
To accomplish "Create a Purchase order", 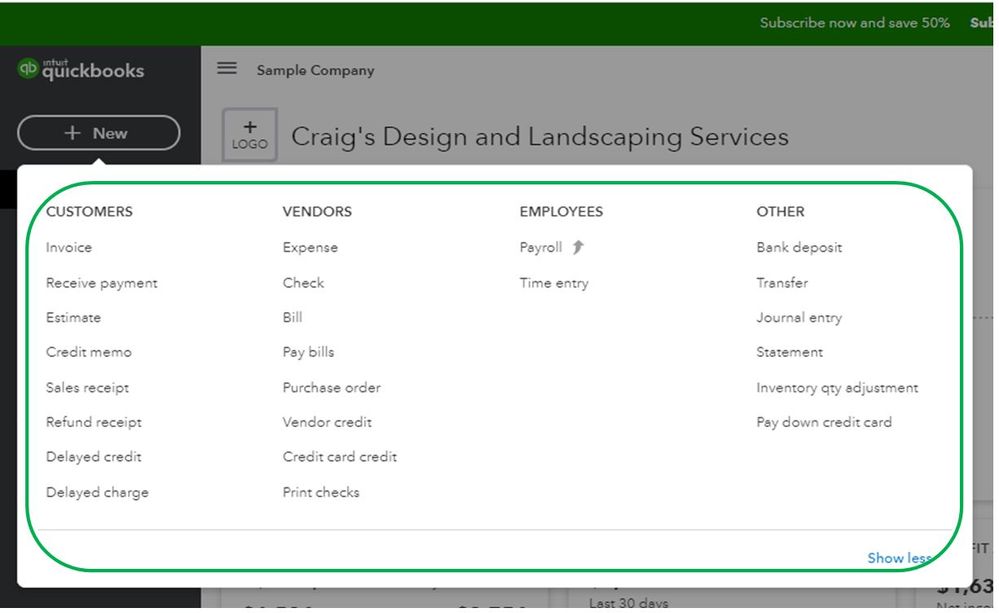I will [331, 387].
